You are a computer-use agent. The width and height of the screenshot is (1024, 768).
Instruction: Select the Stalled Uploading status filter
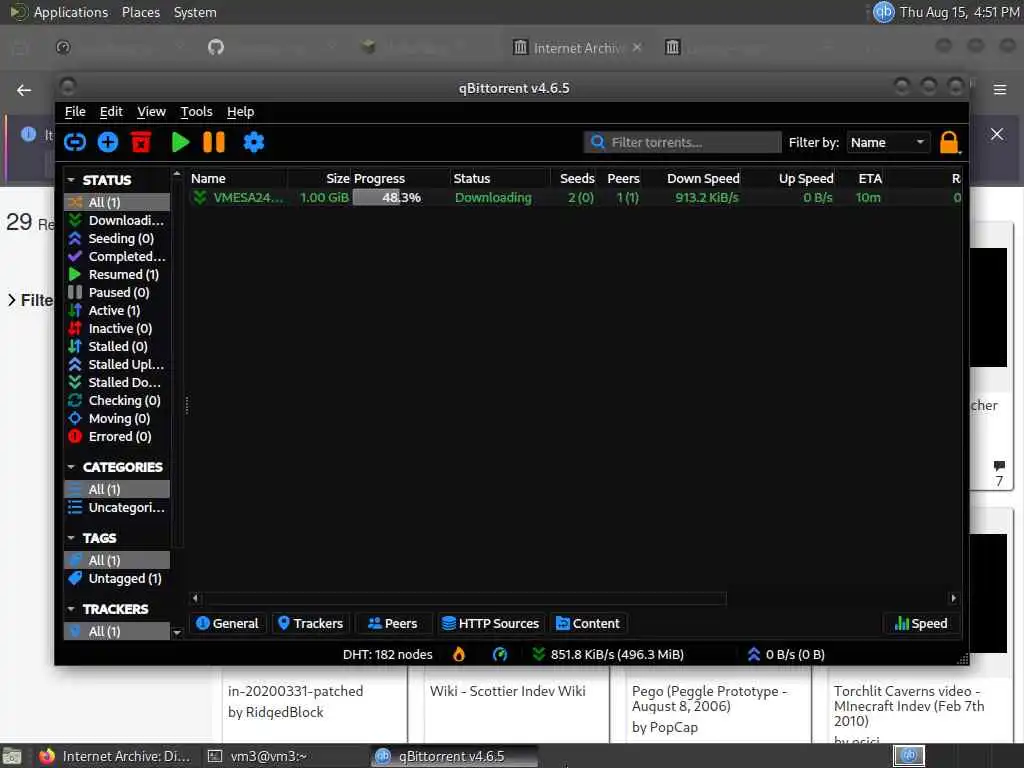118,364
